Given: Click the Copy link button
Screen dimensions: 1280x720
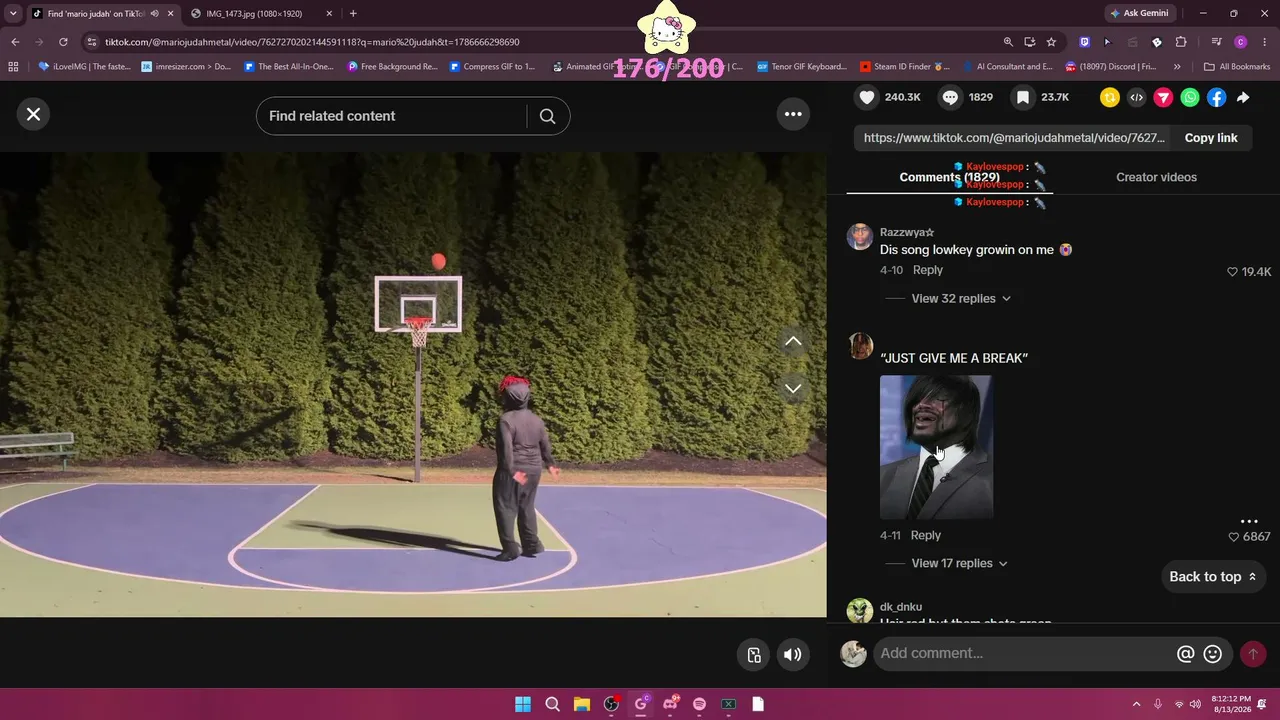Looking at the screenshot, I should (1211, 138).
